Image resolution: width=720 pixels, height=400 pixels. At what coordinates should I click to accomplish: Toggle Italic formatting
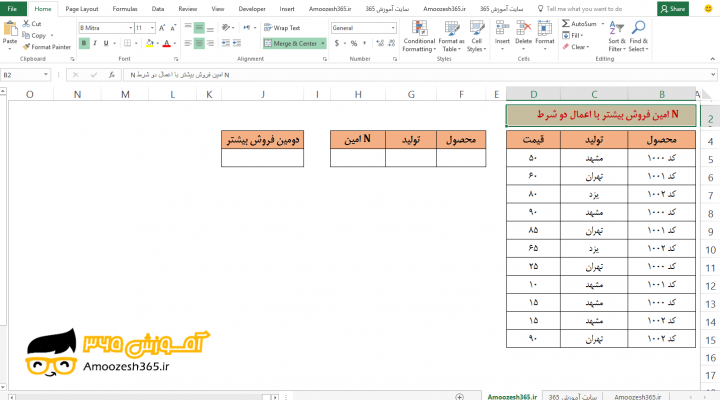(x=95, y=43)
